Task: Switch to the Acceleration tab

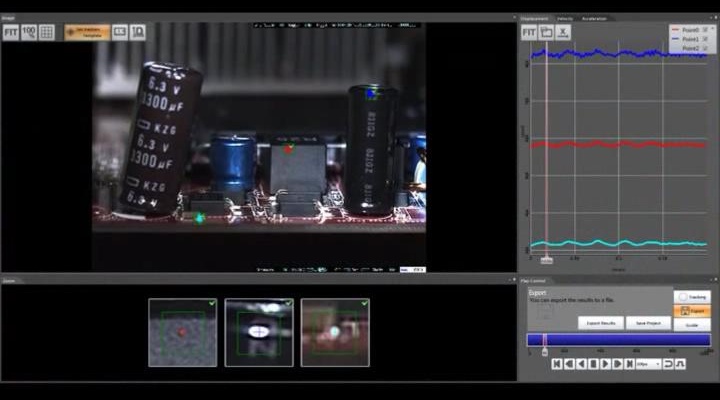Action: [594, 18]
